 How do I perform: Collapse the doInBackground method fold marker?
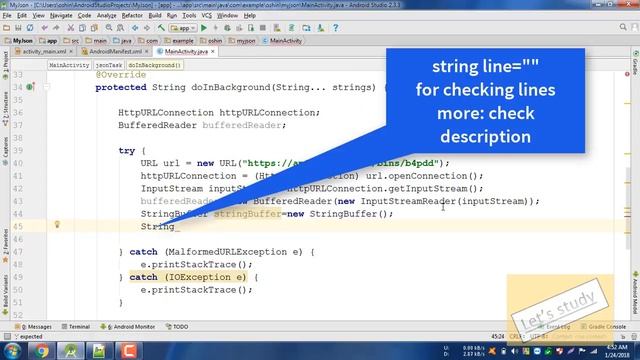46,87
